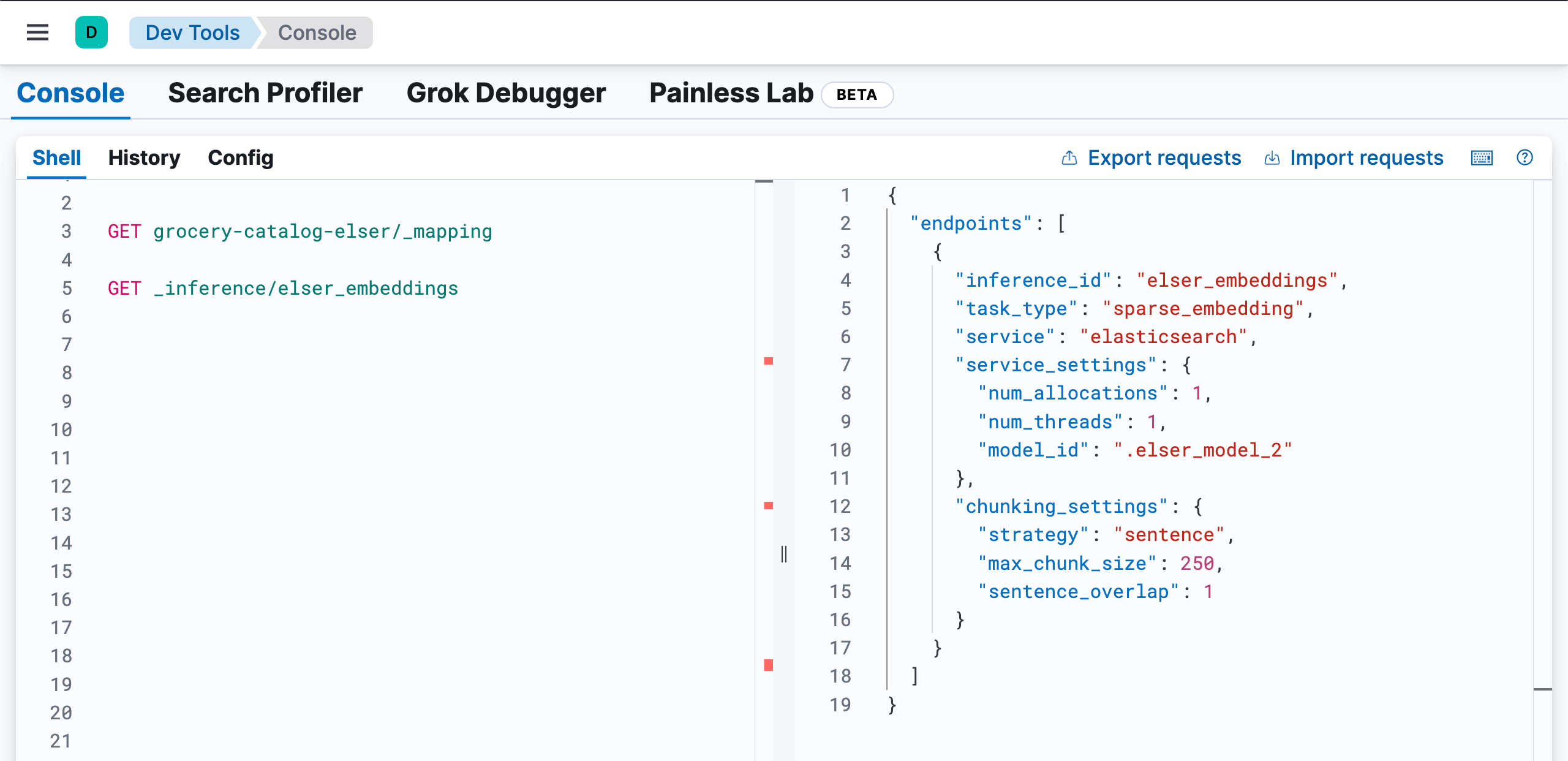
Task: Open the hamburger navigation menu
Action: click(37, 32)
